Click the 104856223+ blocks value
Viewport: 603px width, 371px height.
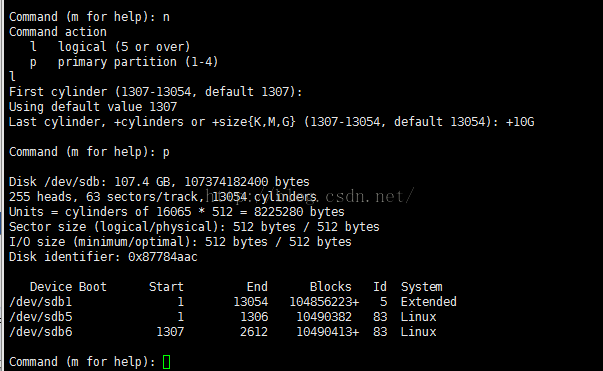[324, 302]
